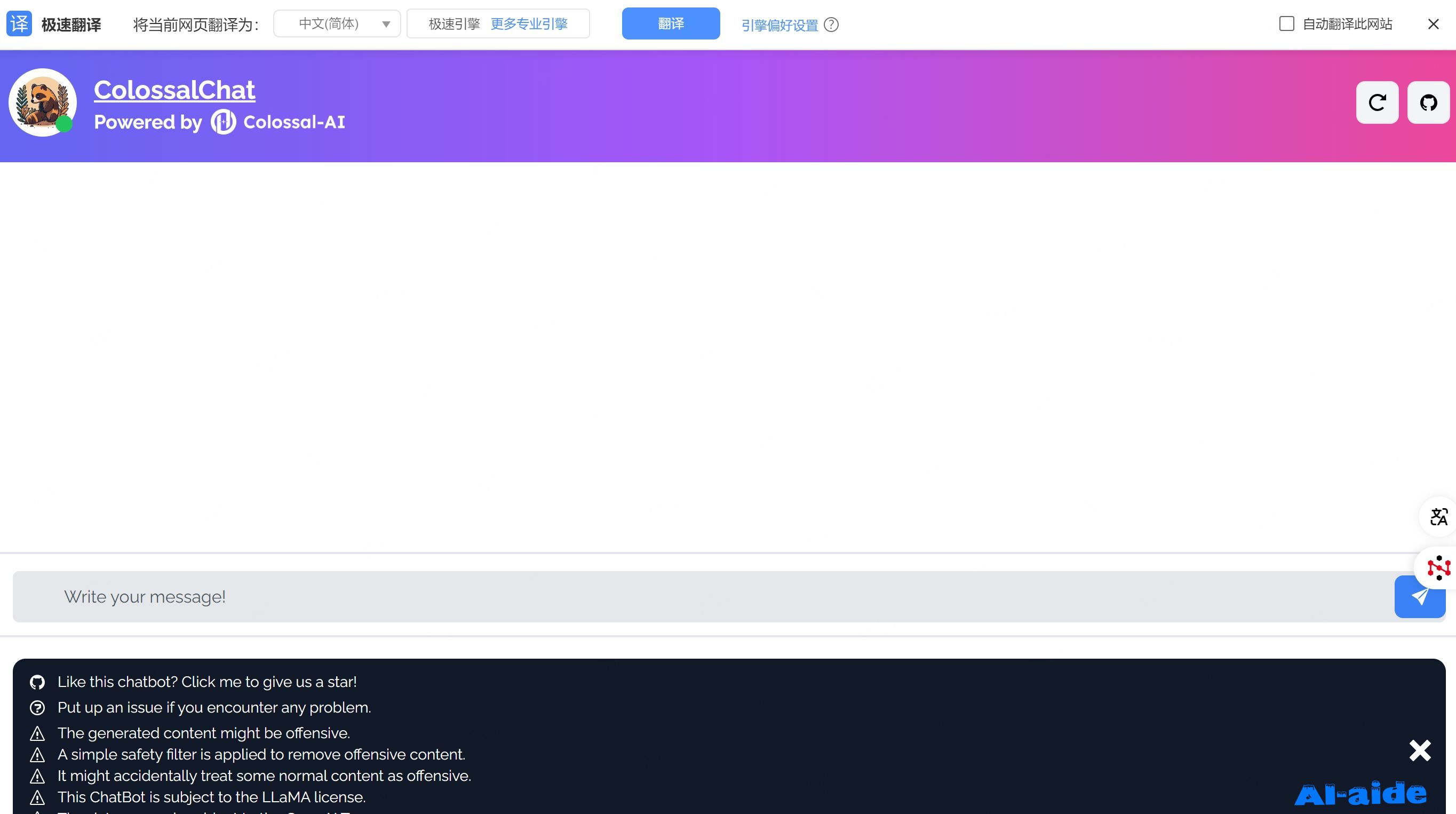The width and height of the screenshot is (1456, 814).
Task: Click 'It might accidentally treat' notice text
Action: point(264,776)
